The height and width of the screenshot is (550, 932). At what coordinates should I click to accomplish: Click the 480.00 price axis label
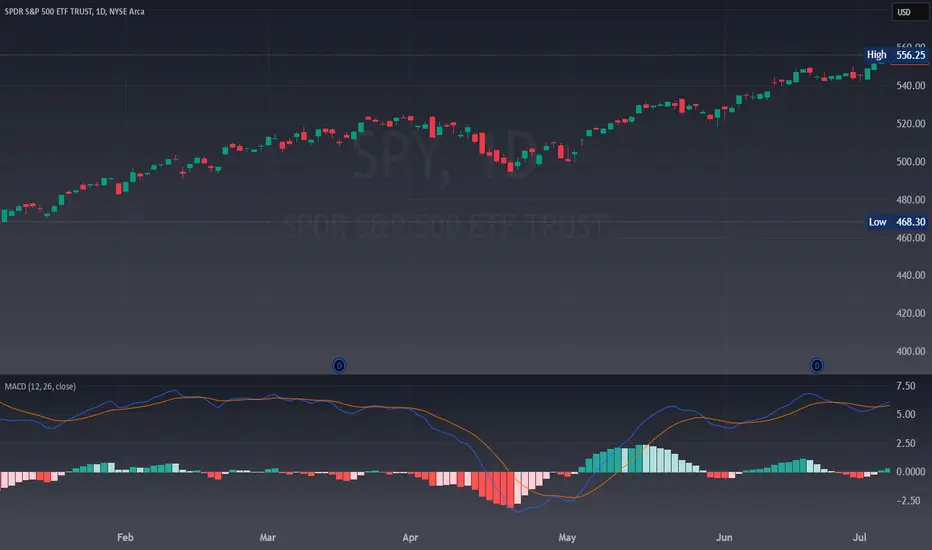911,200
